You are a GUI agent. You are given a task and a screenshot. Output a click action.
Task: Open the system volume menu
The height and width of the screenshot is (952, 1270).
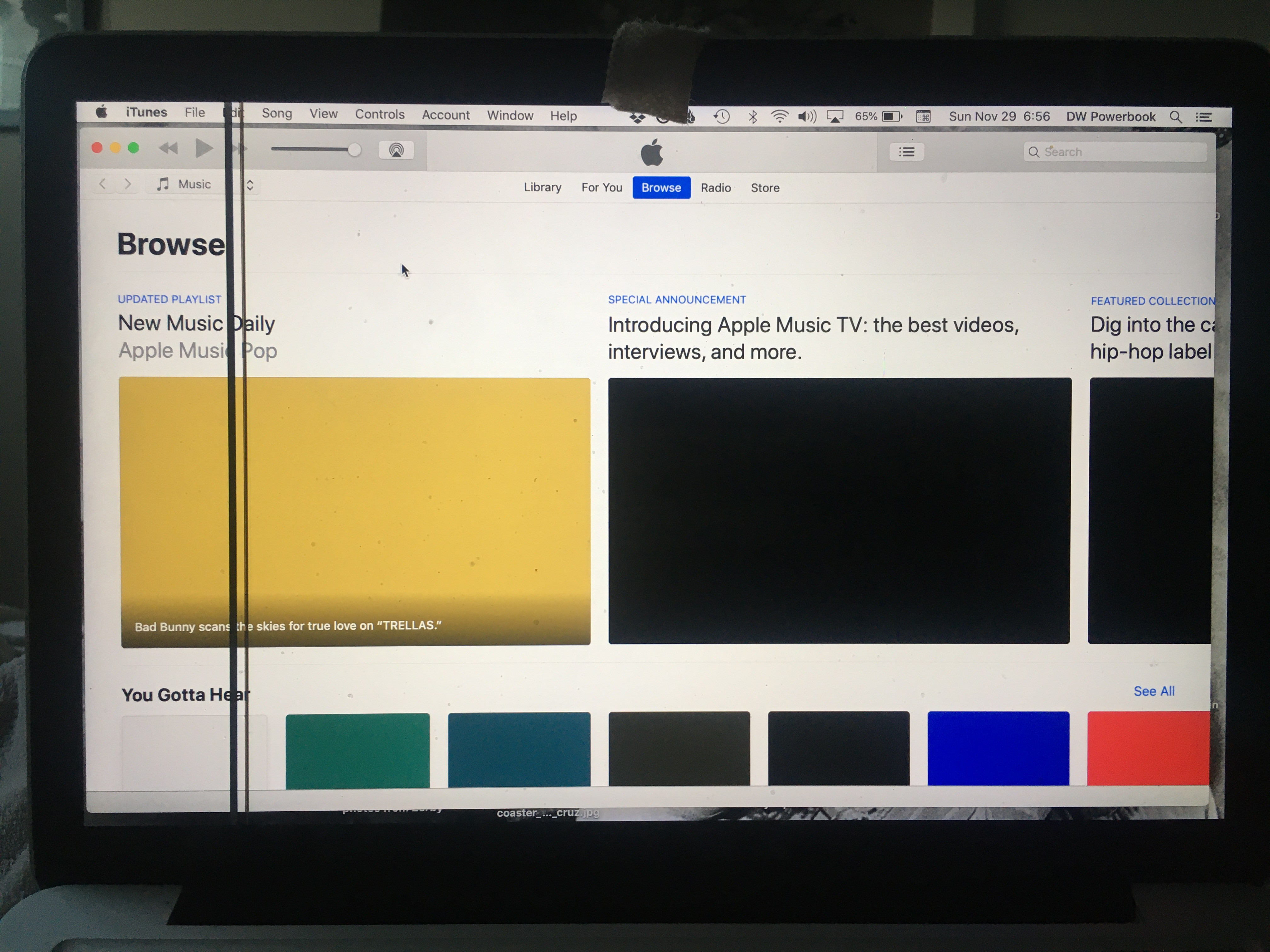(807, 116)
